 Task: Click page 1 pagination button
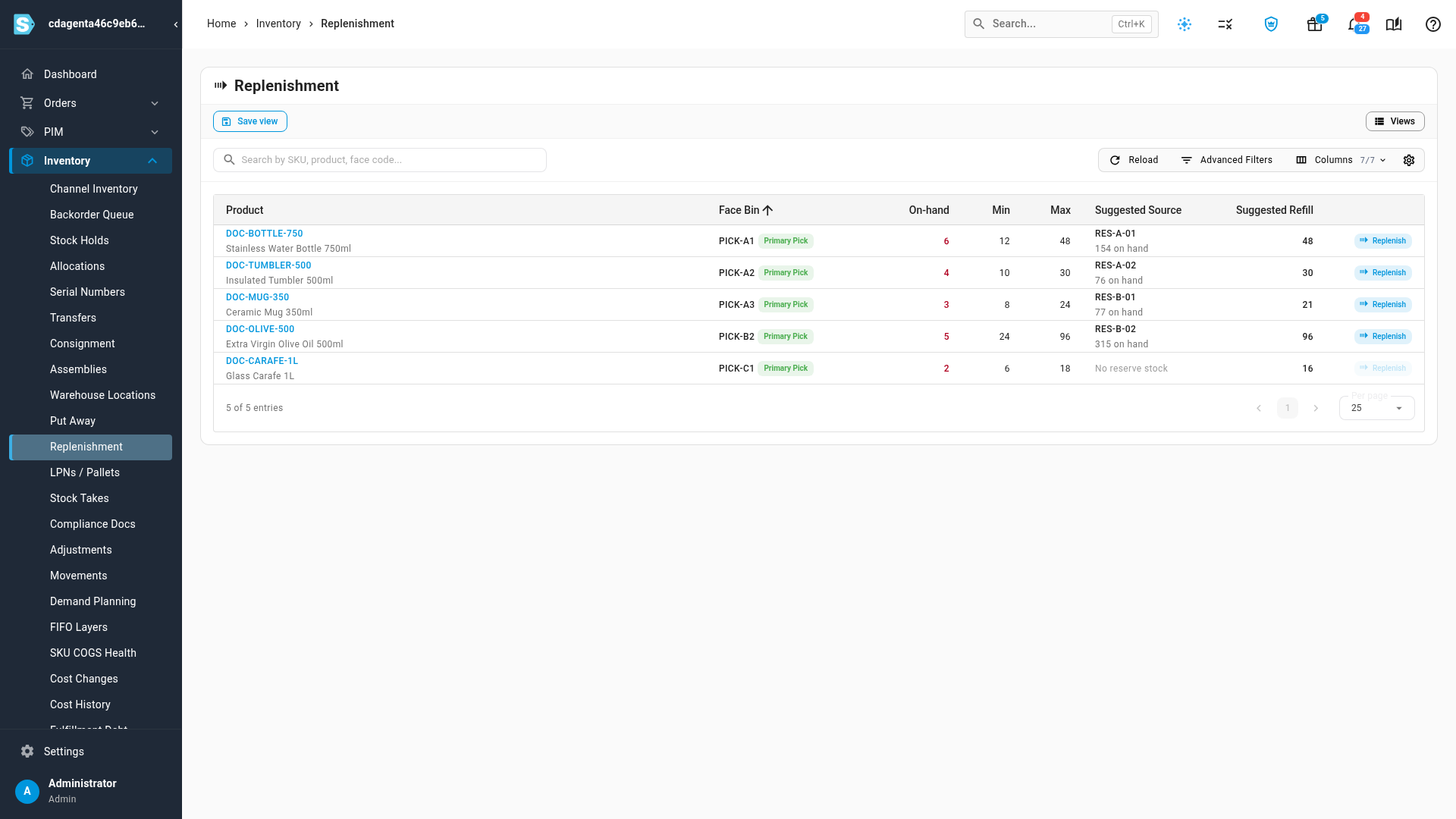(x=1288, y=408)
